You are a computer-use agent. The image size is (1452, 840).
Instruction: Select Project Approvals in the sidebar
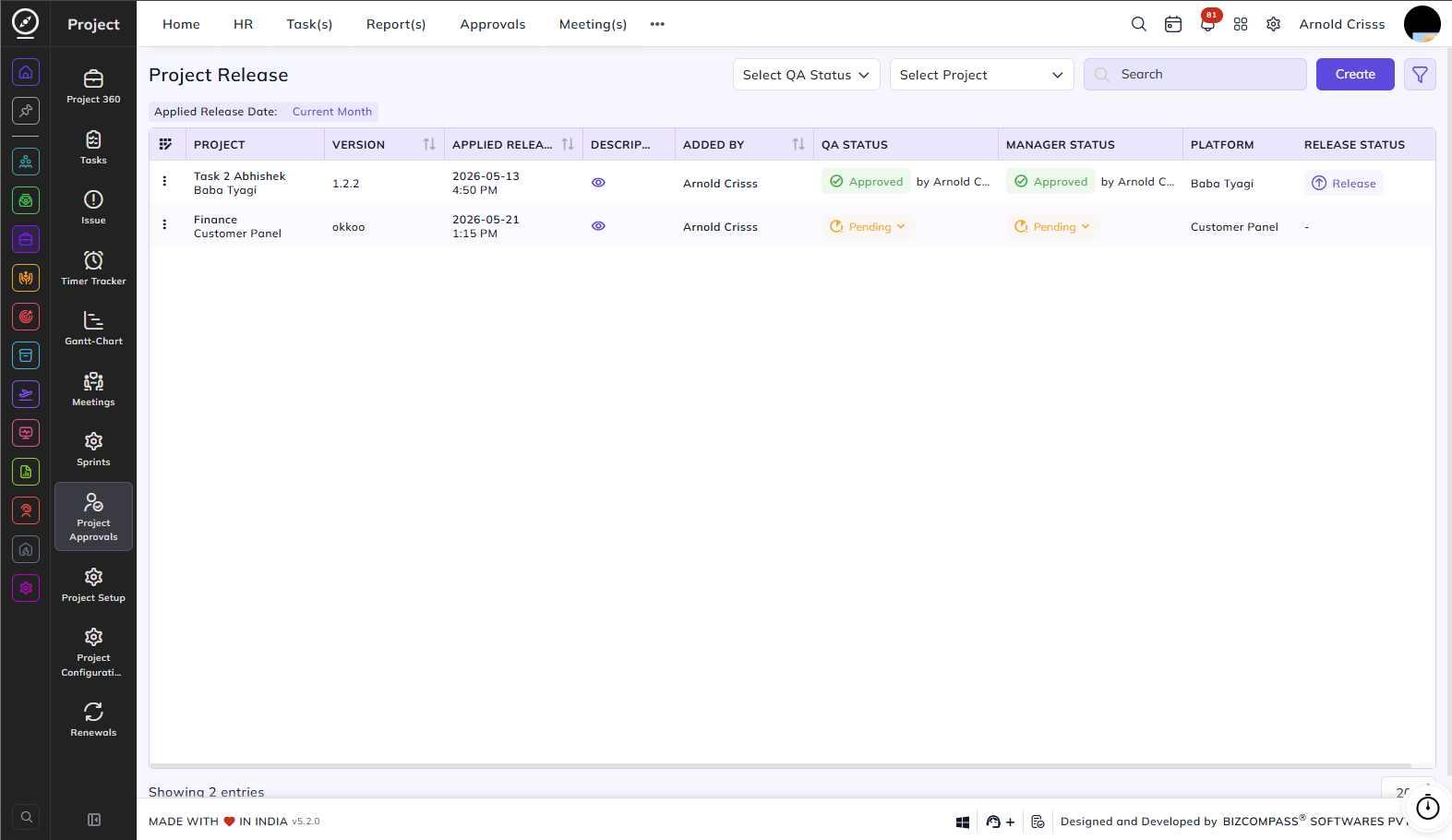[x=93, y=516]
